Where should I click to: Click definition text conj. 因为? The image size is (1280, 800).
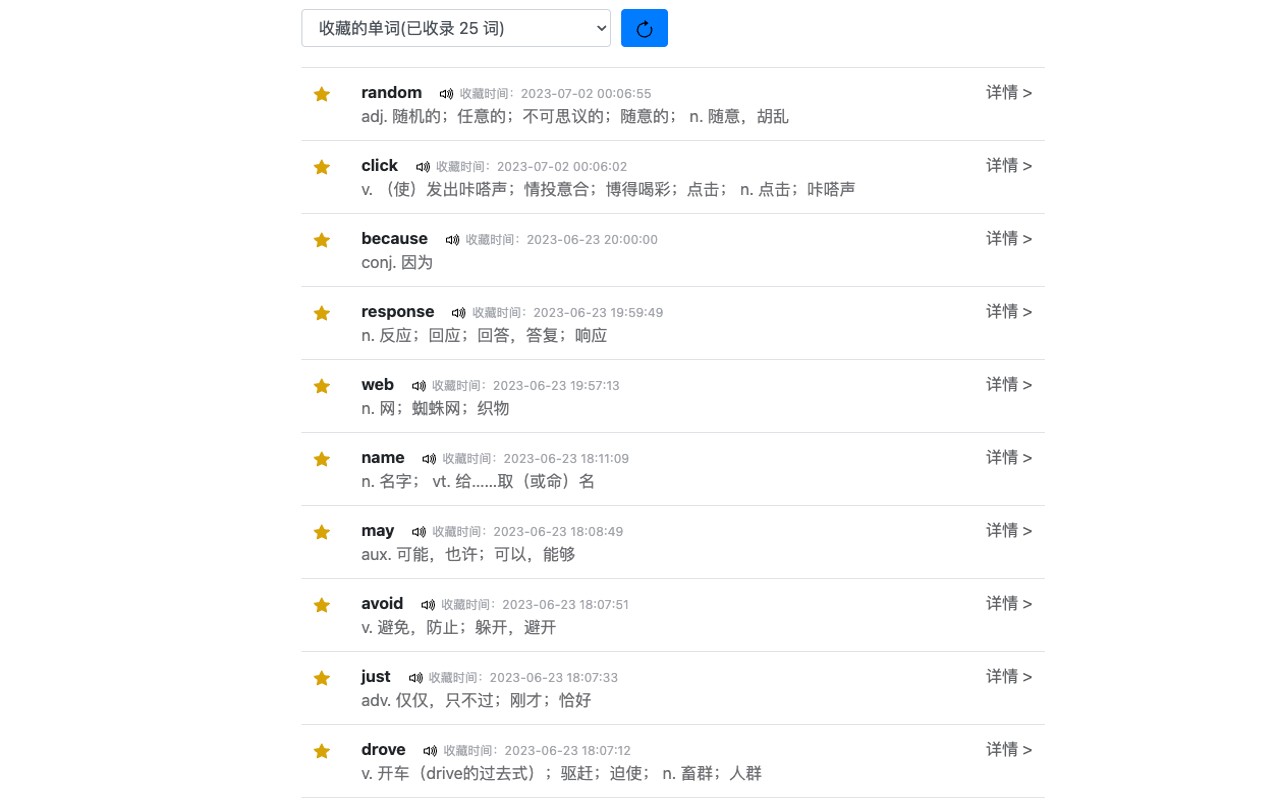click(397, 262)
